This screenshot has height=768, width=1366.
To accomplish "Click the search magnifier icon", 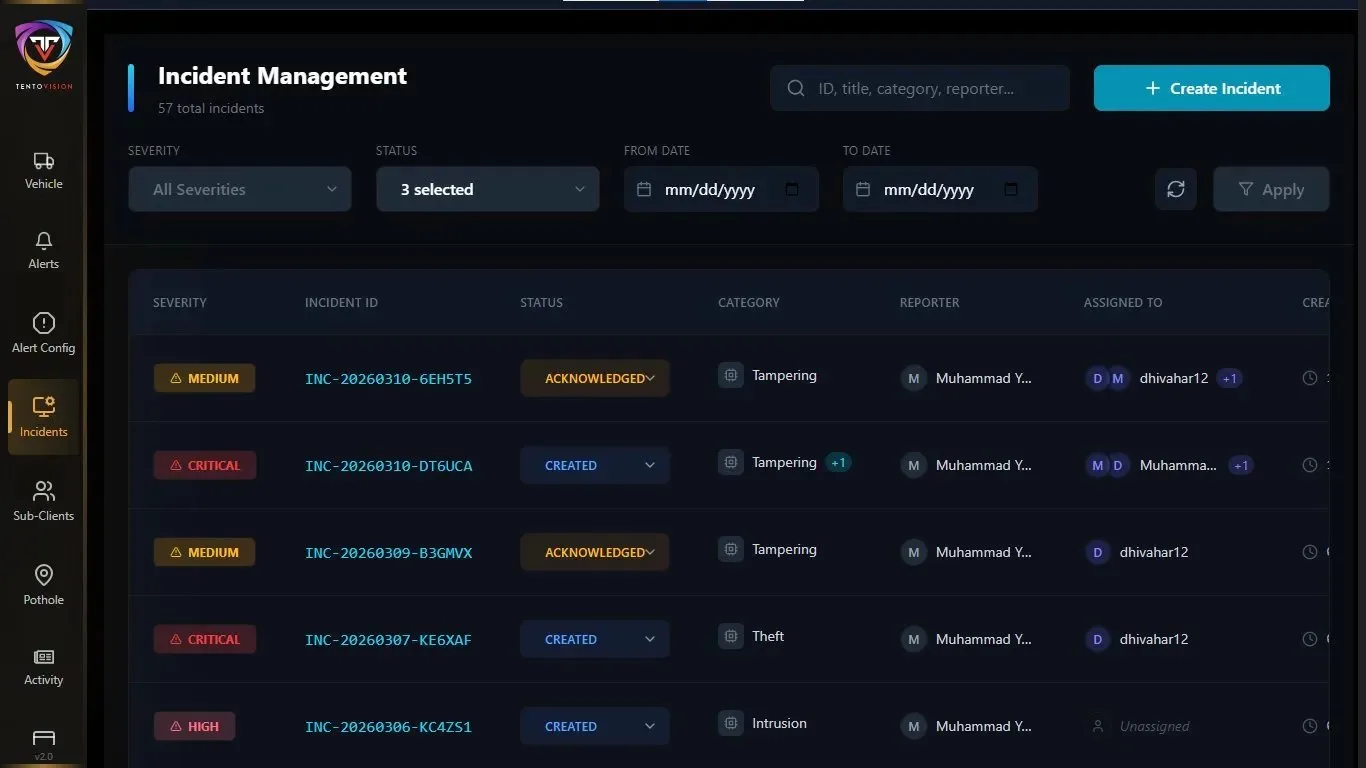I will 796,88.
